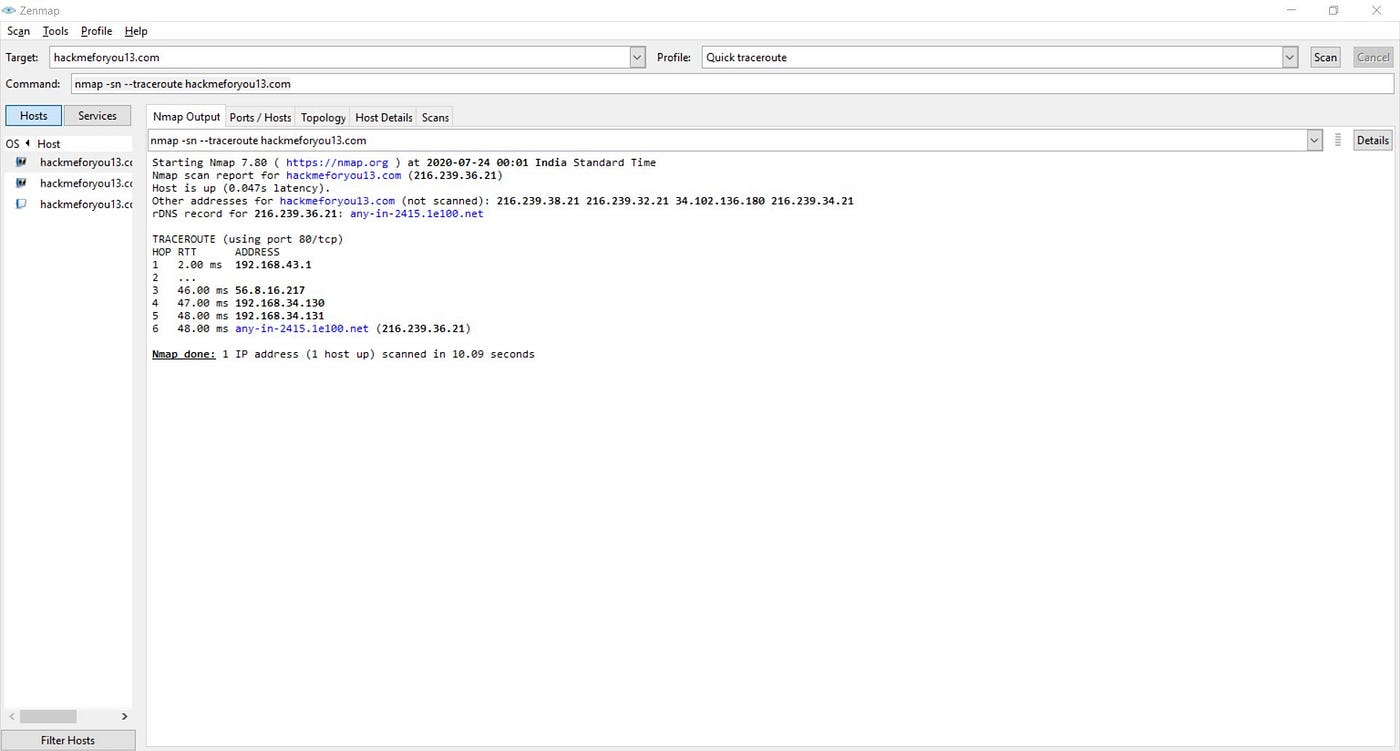
Task: Click the India Standard Time text
Action: point(596,162)
